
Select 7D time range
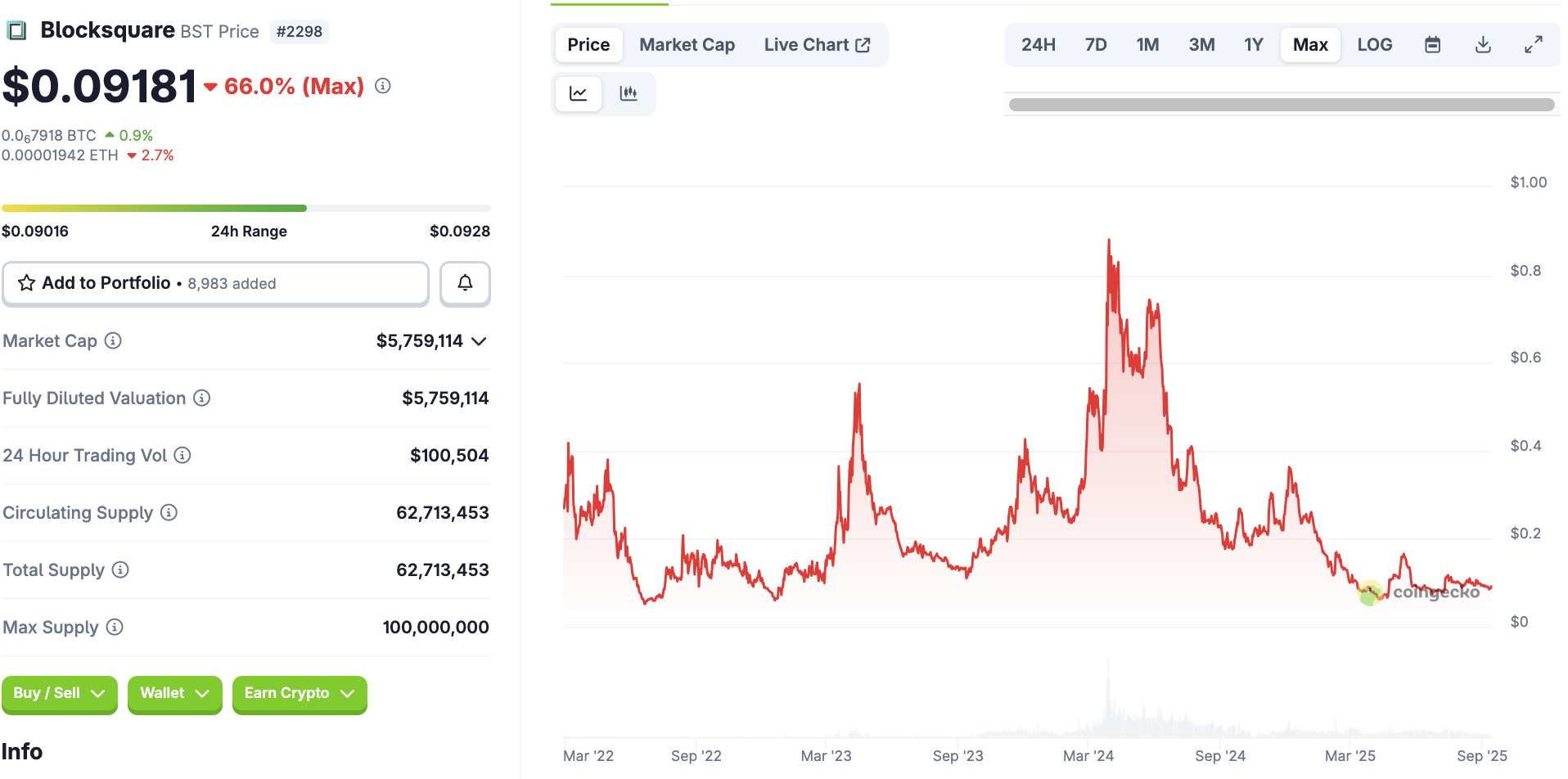(x=1096, y=45)
